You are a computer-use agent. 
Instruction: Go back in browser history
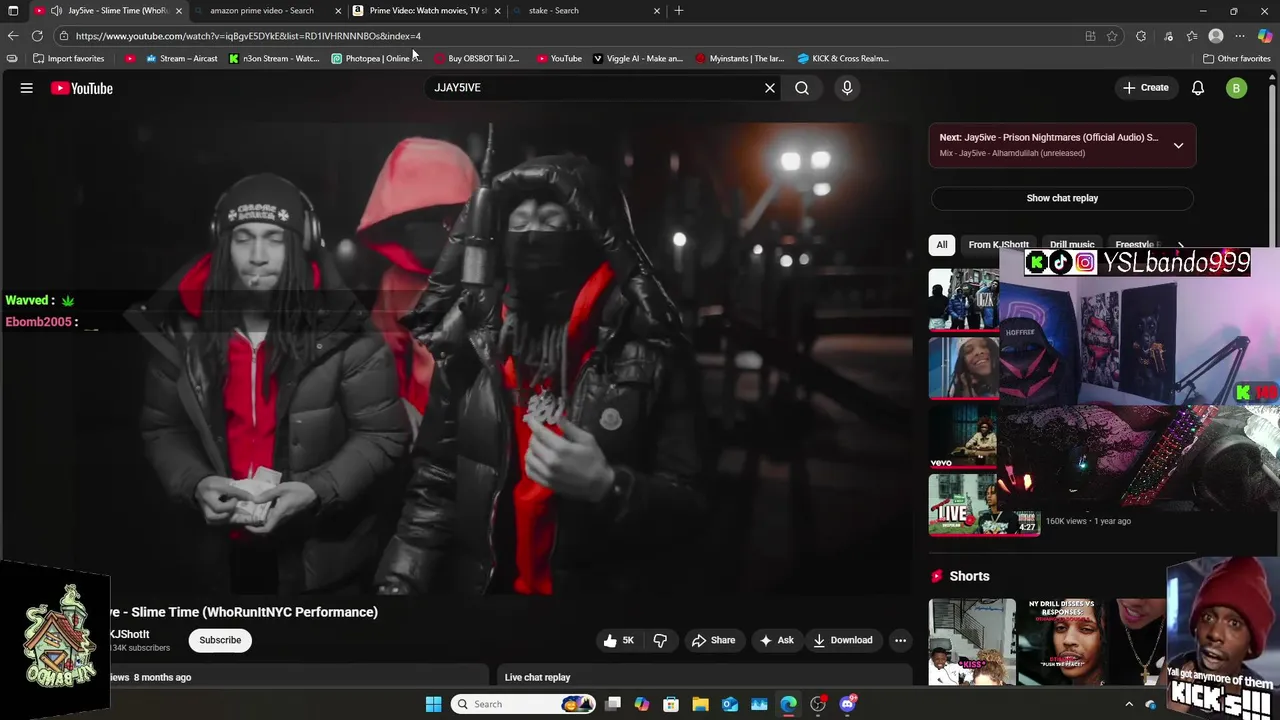point(13,36)
